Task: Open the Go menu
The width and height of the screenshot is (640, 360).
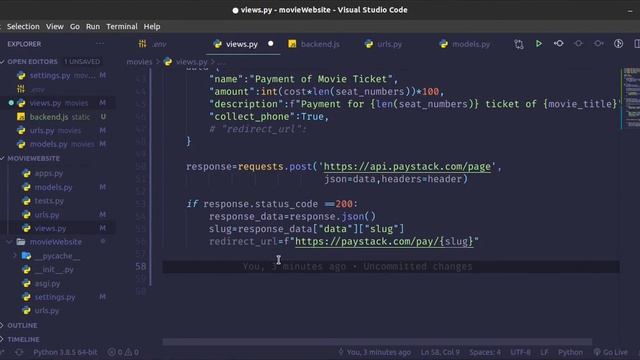Action: tap(75, 27)
